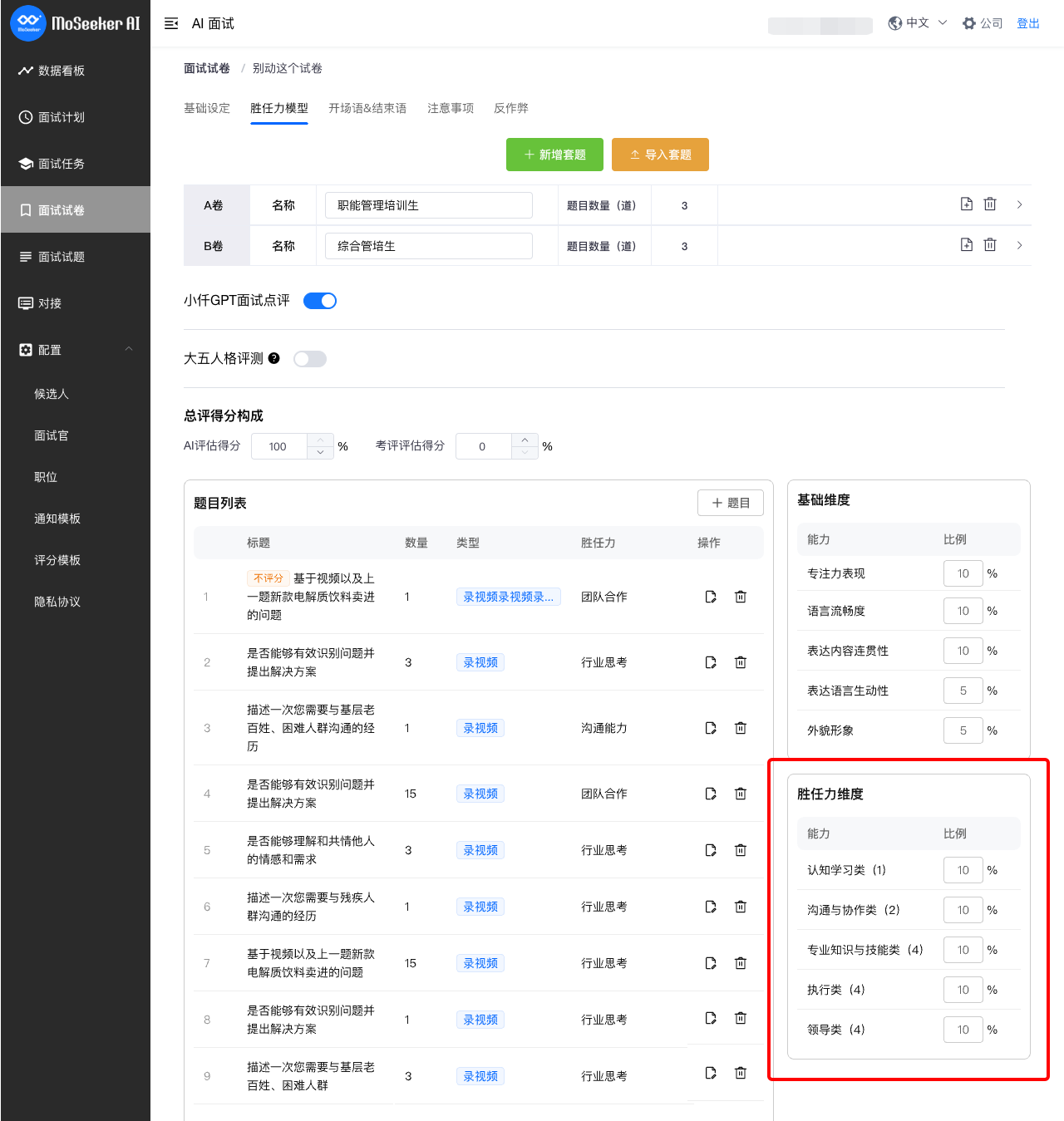Switch to 开场语&结束语 tab
1064x1121 pixels.
(367, 108)
